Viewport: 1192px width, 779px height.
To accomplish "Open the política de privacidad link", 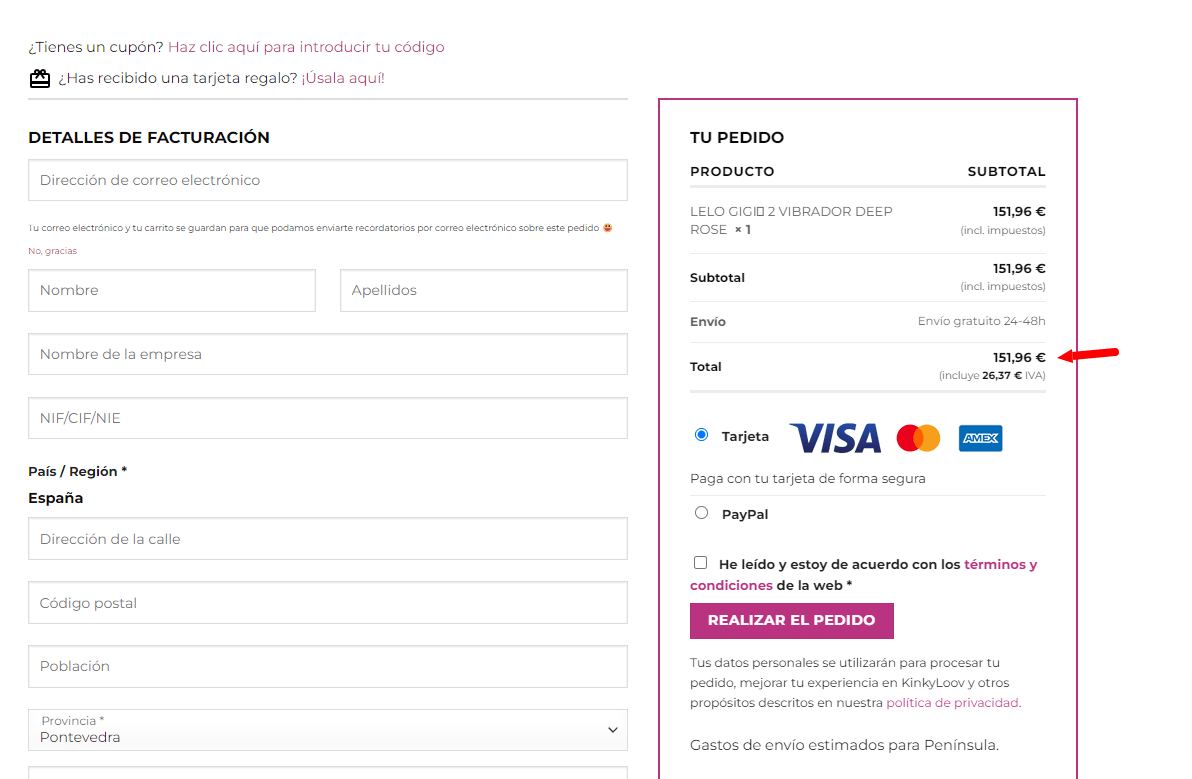I will pos(952,703).
